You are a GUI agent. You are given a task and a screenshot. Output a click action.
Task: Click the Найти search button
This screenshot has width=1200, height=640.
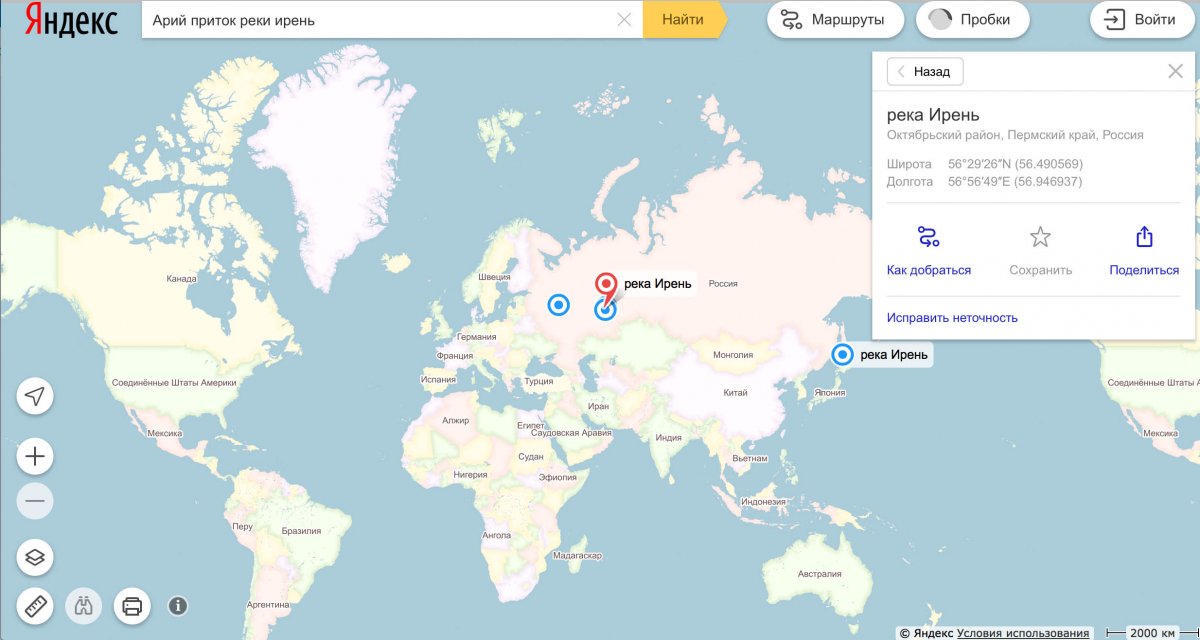pyautogui.click(x=683, y=20)
